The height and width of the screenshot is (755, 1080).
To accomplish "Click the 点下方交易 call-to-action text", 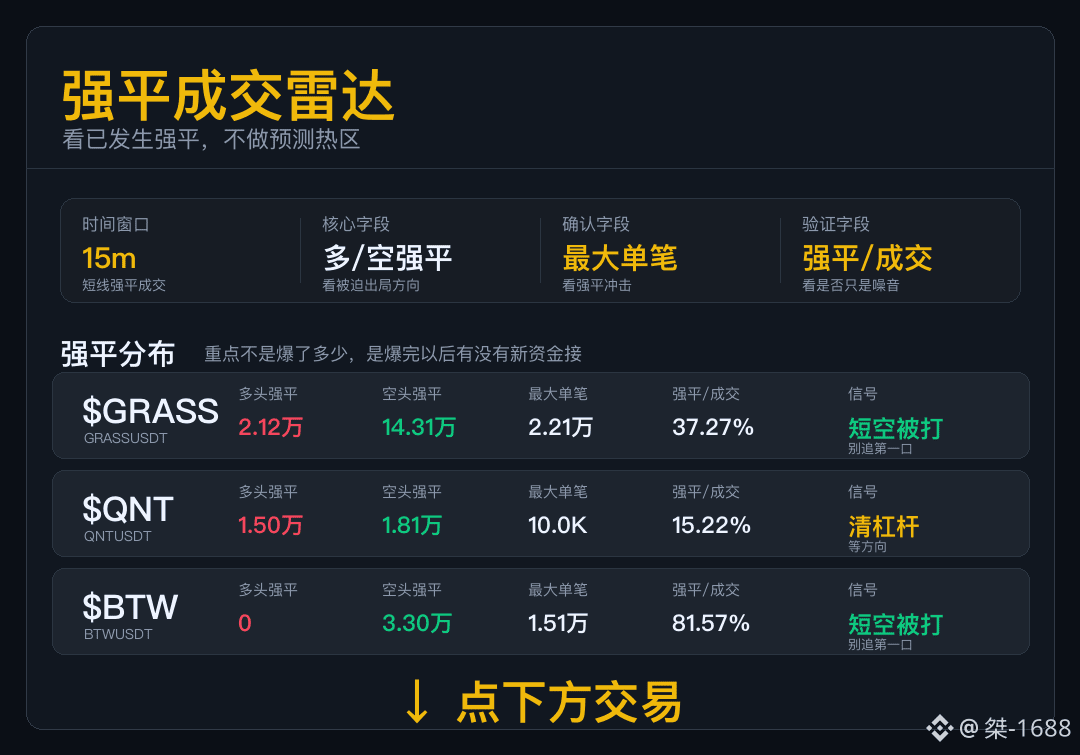I will click(570, 702).
